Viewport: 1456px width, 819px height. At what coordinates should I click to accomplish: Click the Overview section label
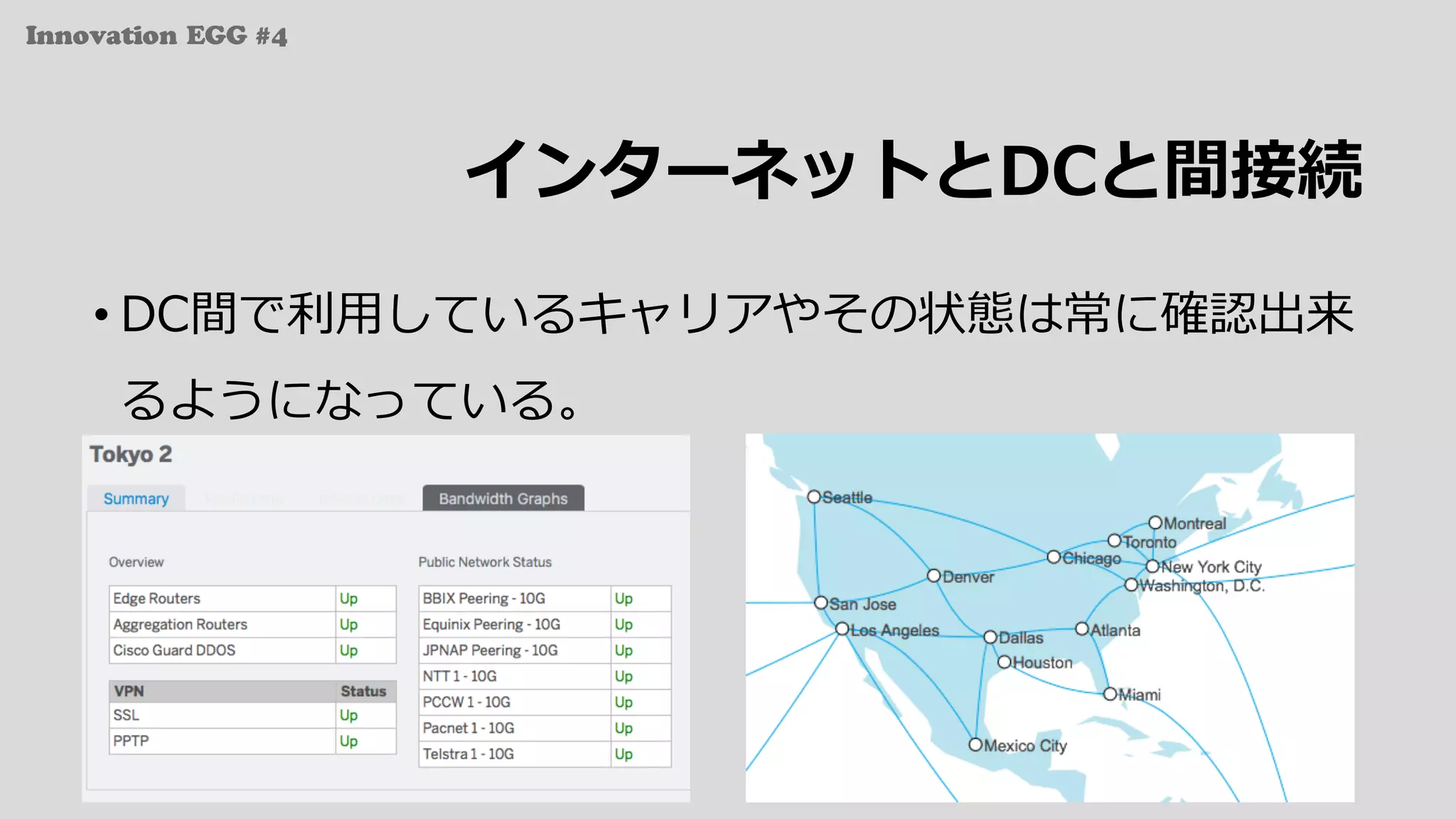pyautogui.click(x=136, y=562)
